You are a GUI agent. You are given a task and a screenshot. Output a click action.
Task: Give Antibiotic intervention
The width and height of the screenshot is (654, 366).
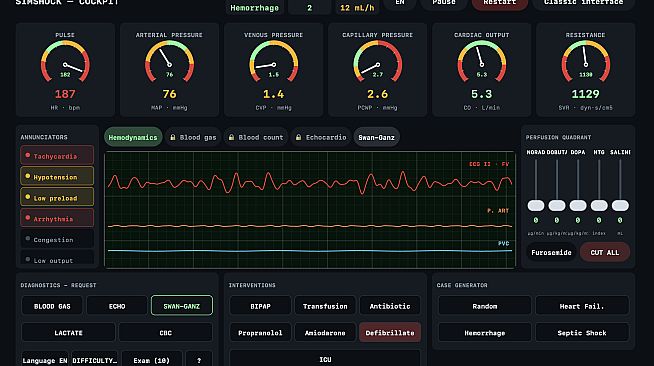pyautogui.click(x=390, y=306)
